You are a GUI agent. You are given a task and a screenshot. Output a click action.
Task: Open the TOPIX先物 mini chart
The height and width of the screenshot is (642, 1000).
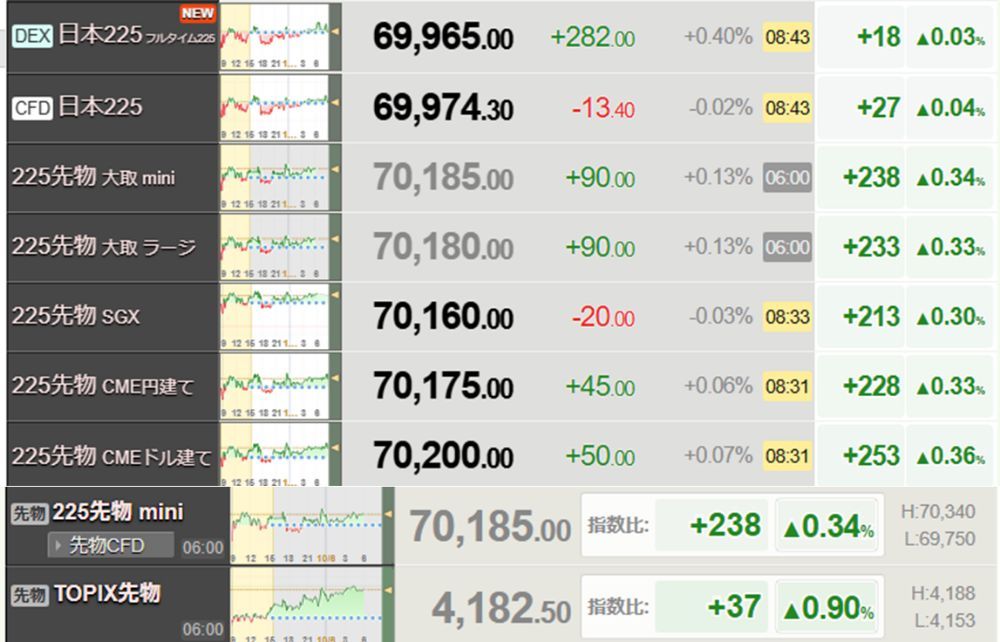(x=307, y=604)
